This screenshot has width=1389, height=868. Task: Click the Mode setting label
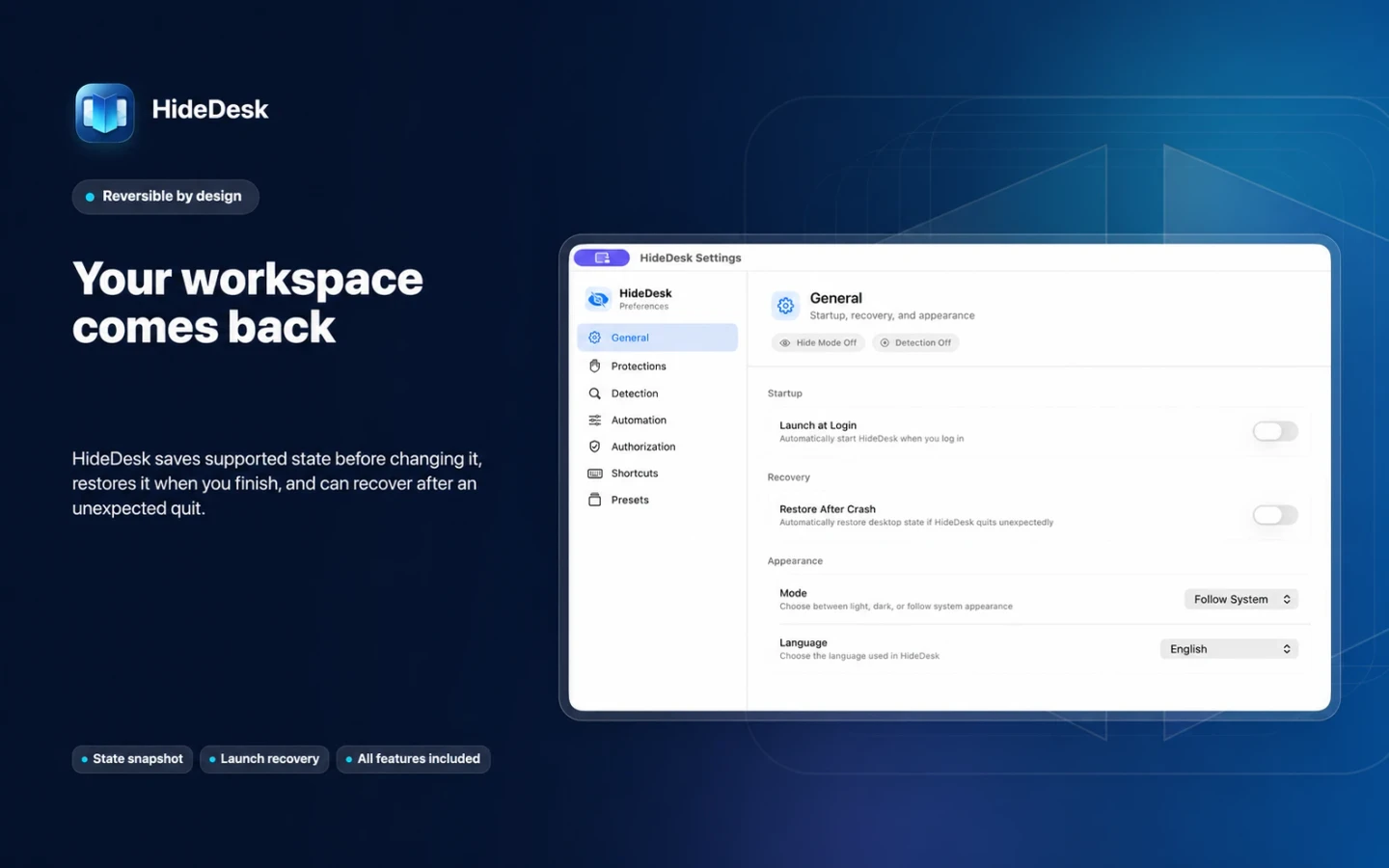(x=793, y=593)
